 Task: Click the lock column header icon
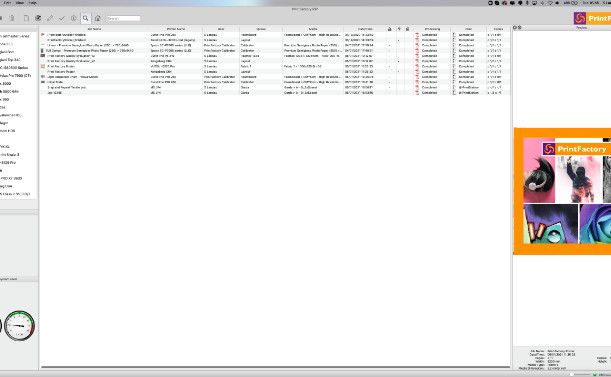click(x=389, y=29)
